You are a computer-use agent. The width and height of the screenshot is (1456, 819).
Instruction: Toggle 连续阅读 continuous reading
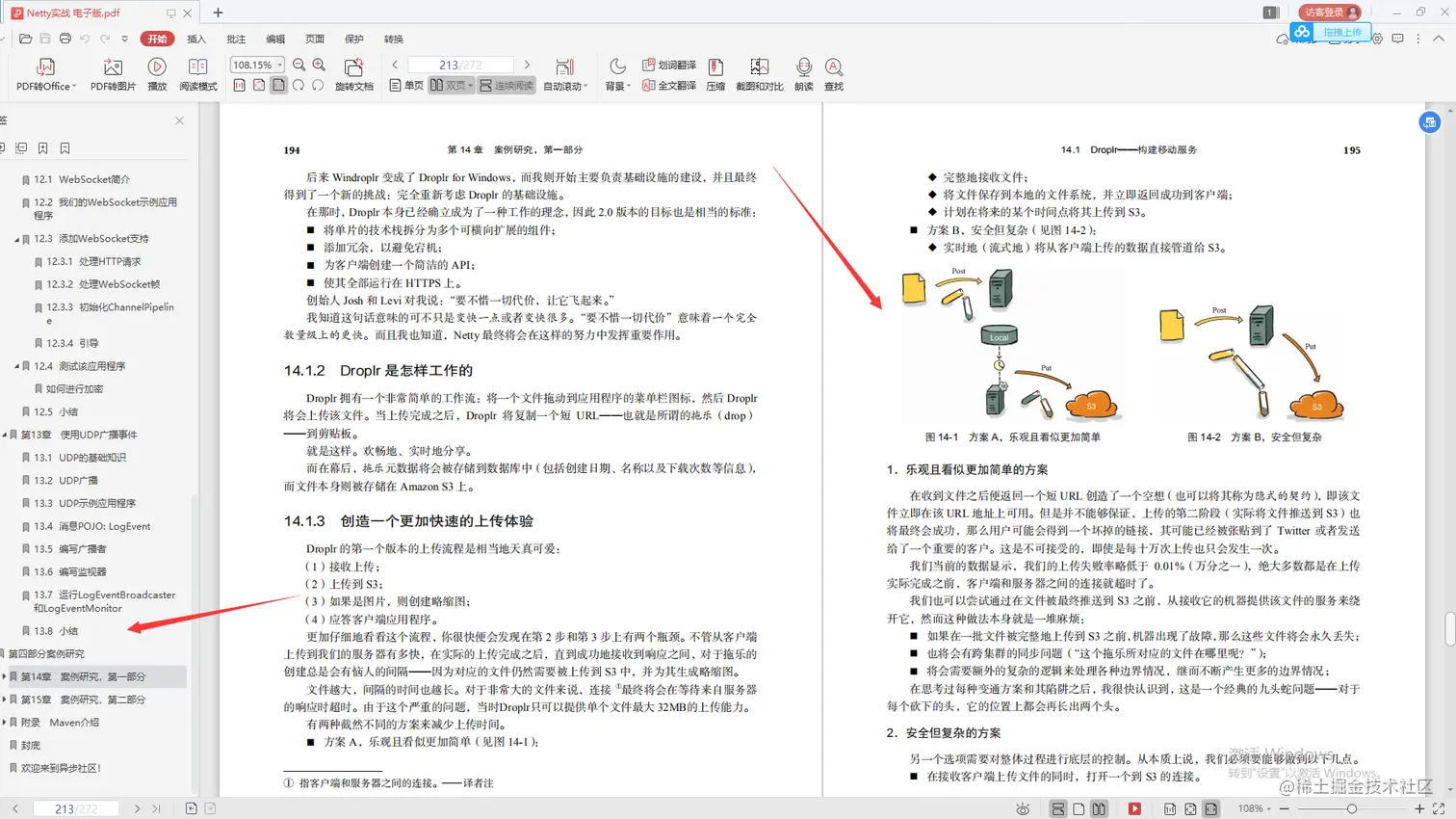(x=507, y=86)
